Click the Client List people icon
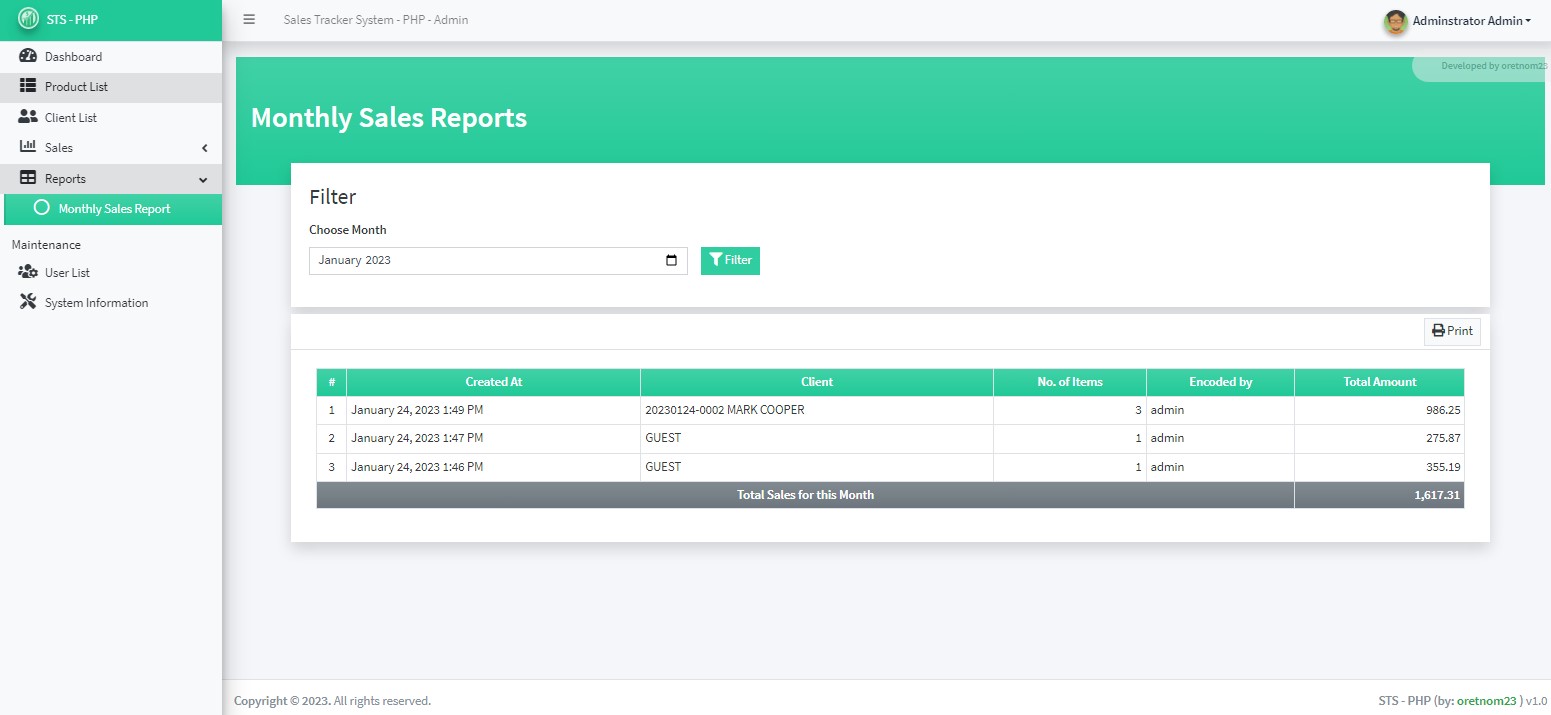This screenshot has width=1551, height=715. pyautogui.click(x=28, y=117)
